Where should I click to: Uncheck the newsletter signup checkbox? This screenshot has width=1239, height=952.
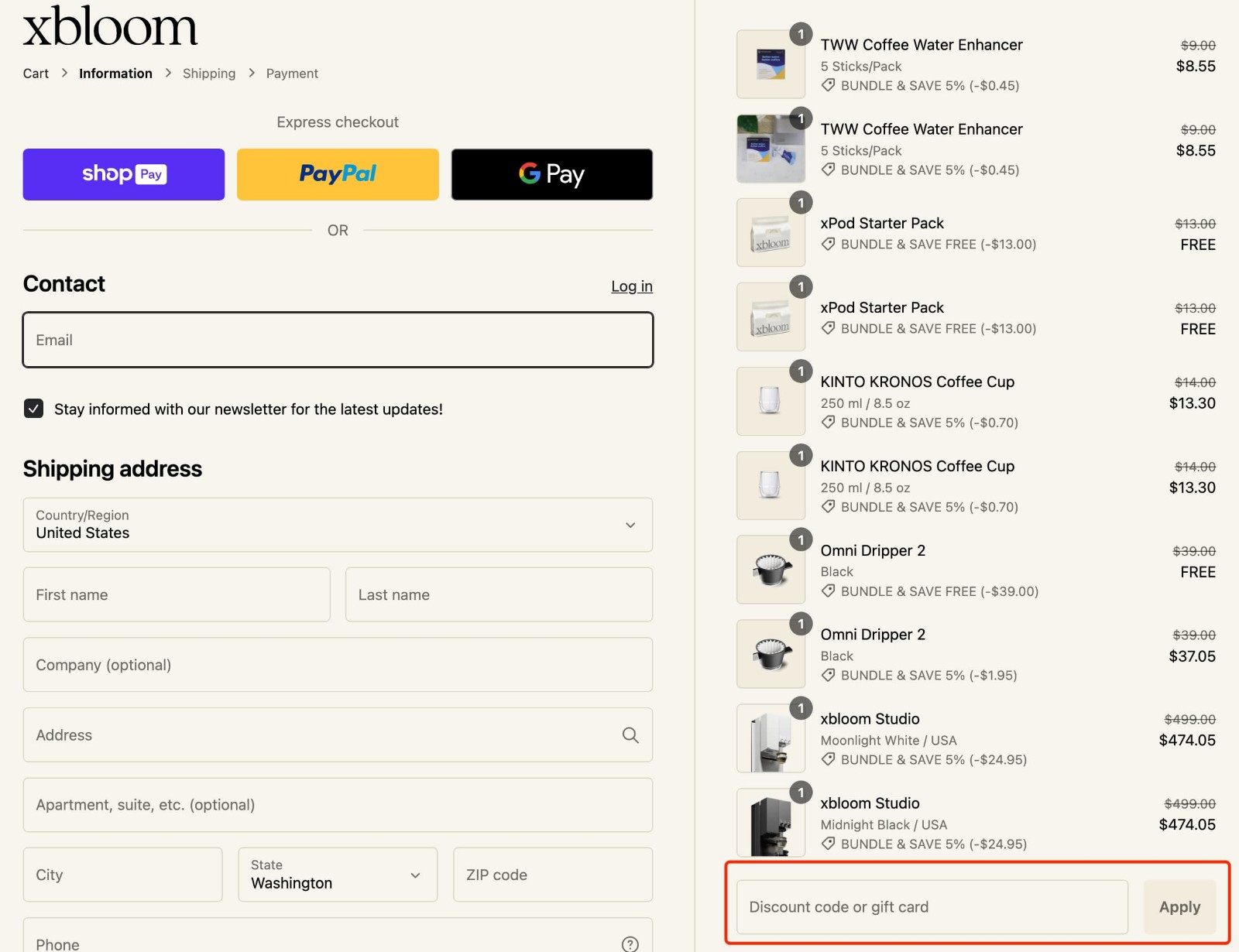33,409
